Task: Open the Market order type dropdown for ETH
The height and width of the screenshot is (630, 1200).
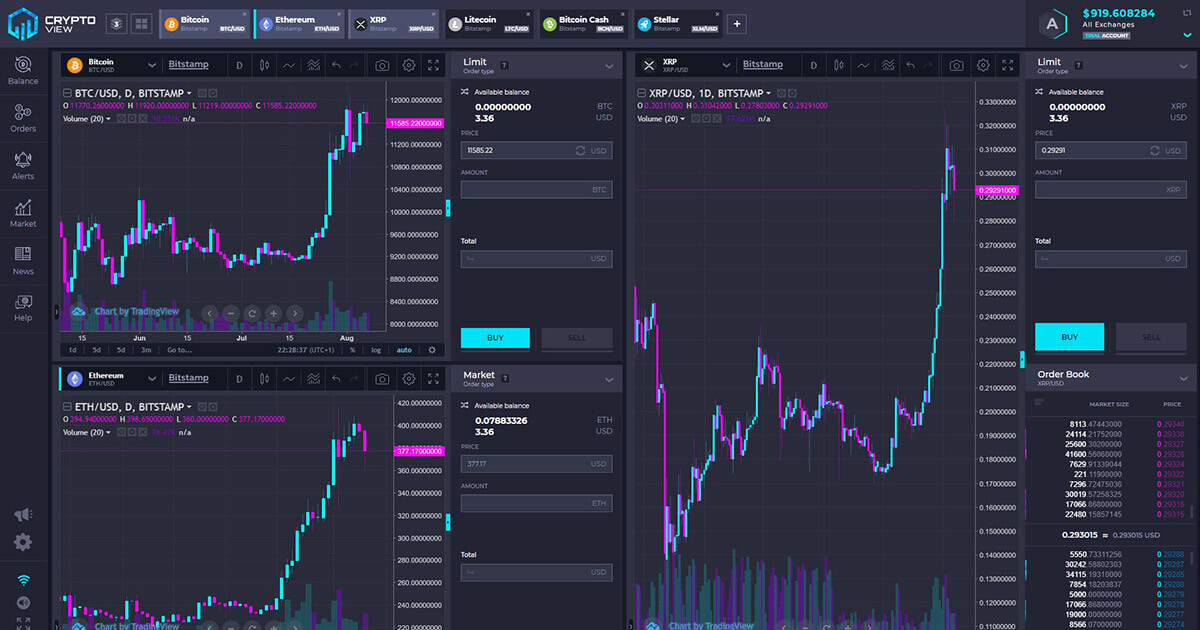Action: point(609,379)
